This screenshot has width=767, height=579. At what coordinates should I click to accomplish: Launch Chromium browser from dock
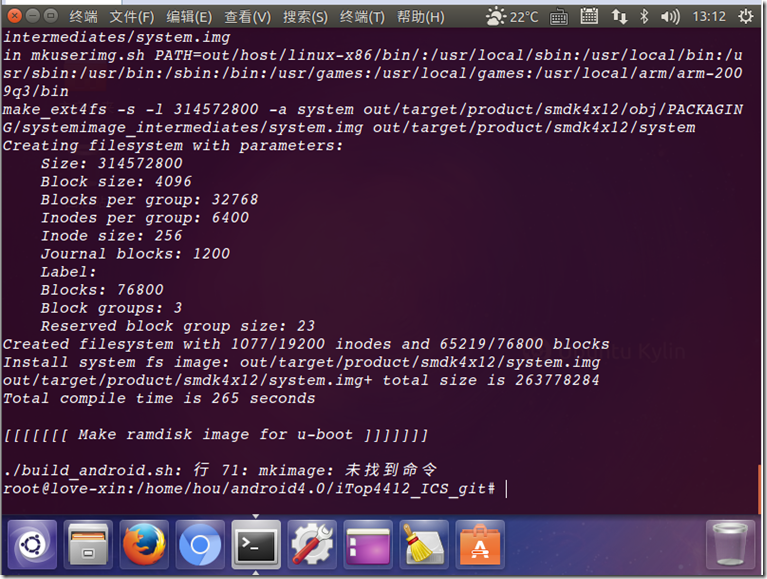pyautogui.click(x=200, y=544)
